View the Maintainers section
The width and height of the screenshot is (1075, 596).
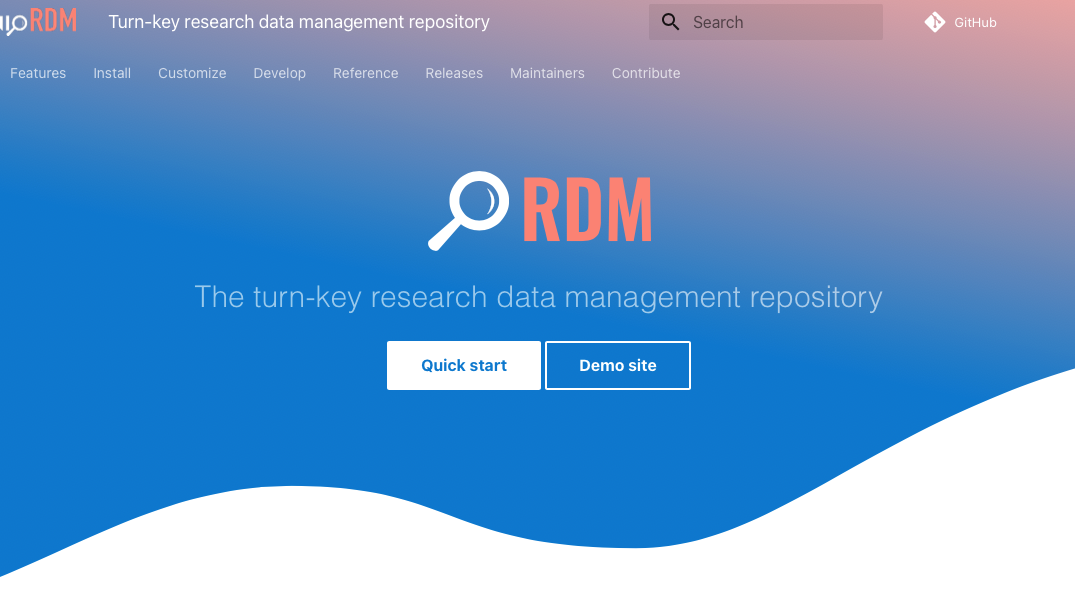(x=547, y=73)
